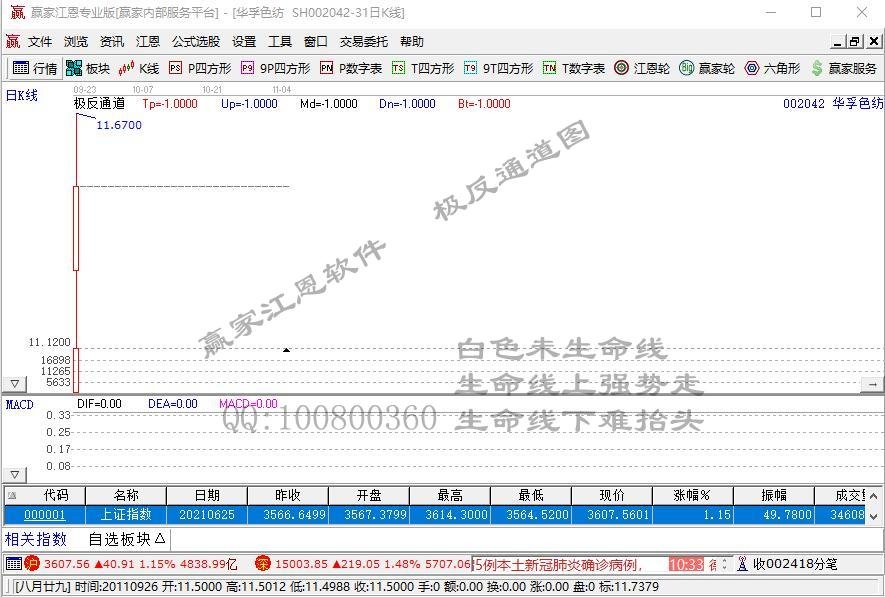Screen dimensions: 885x597
Task: Click the 最低 column header
Action: (x=531, y=495)
